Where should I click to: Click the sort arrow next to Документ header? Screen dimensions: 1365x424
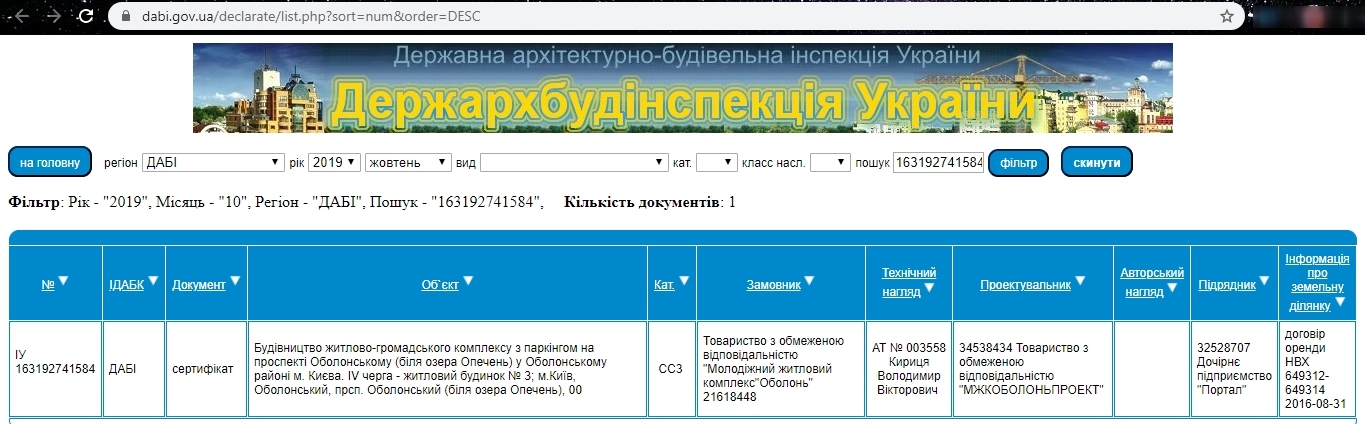[235, 282]
